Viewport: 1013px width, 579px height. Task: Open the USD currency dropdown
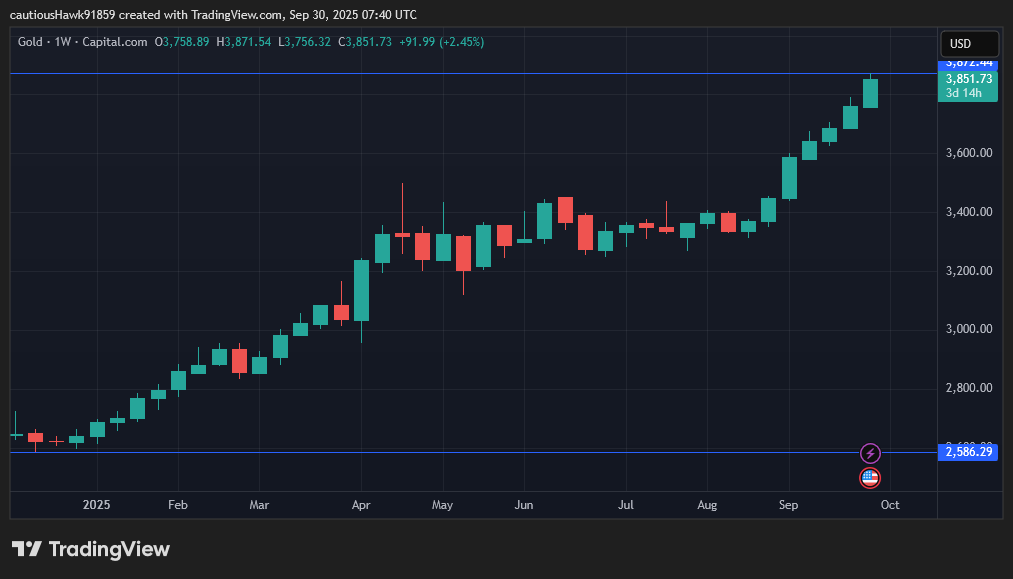(969, 44)
